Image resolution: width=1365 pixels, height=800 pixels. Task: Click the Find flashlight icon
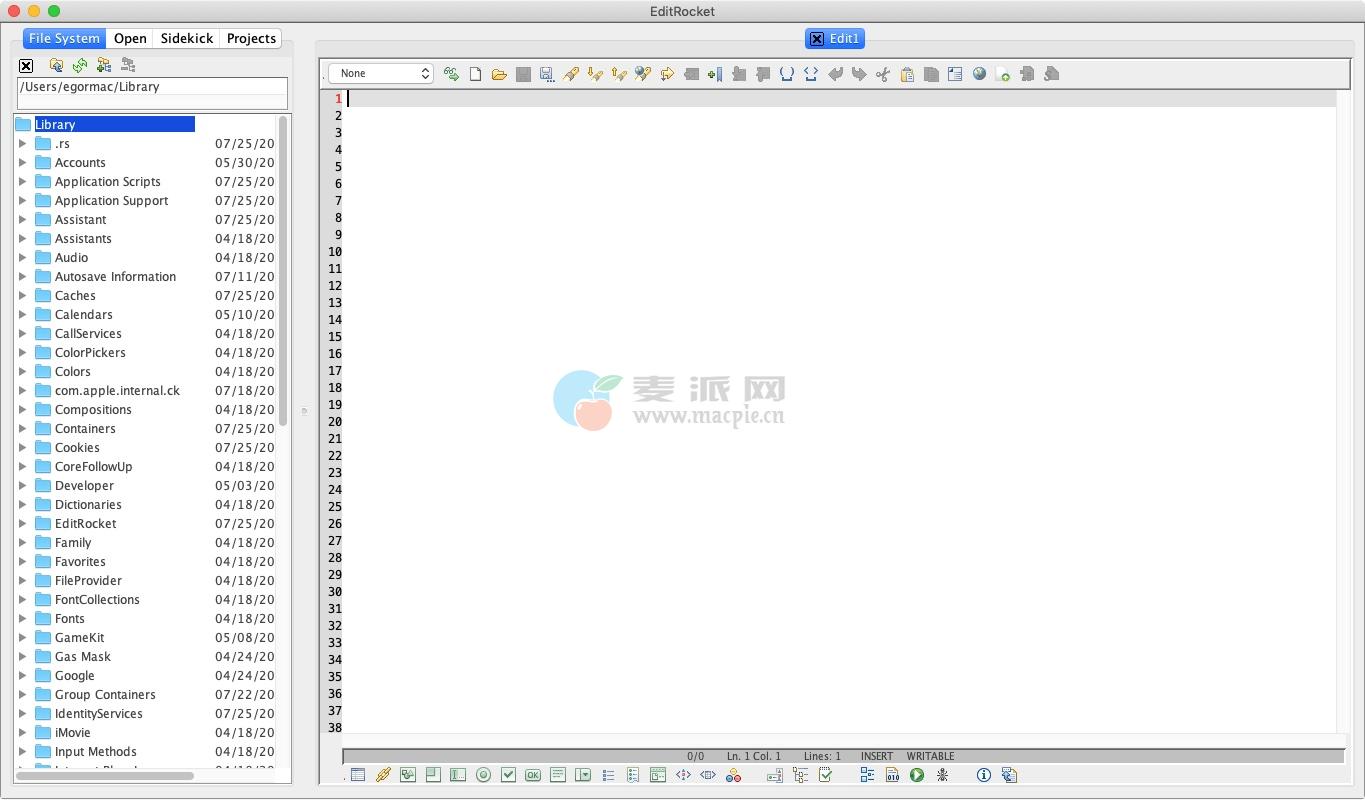pyautogui.click(x=571, y=74)
